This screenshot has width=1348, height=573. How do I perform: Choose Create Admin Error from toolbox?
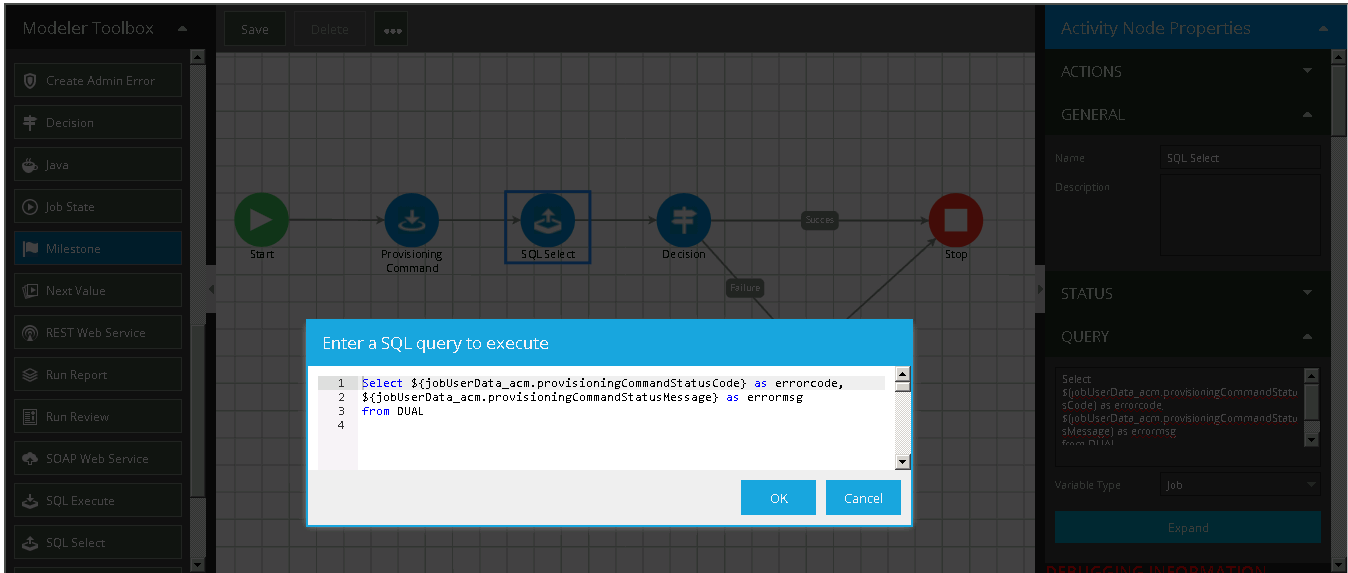98,81
